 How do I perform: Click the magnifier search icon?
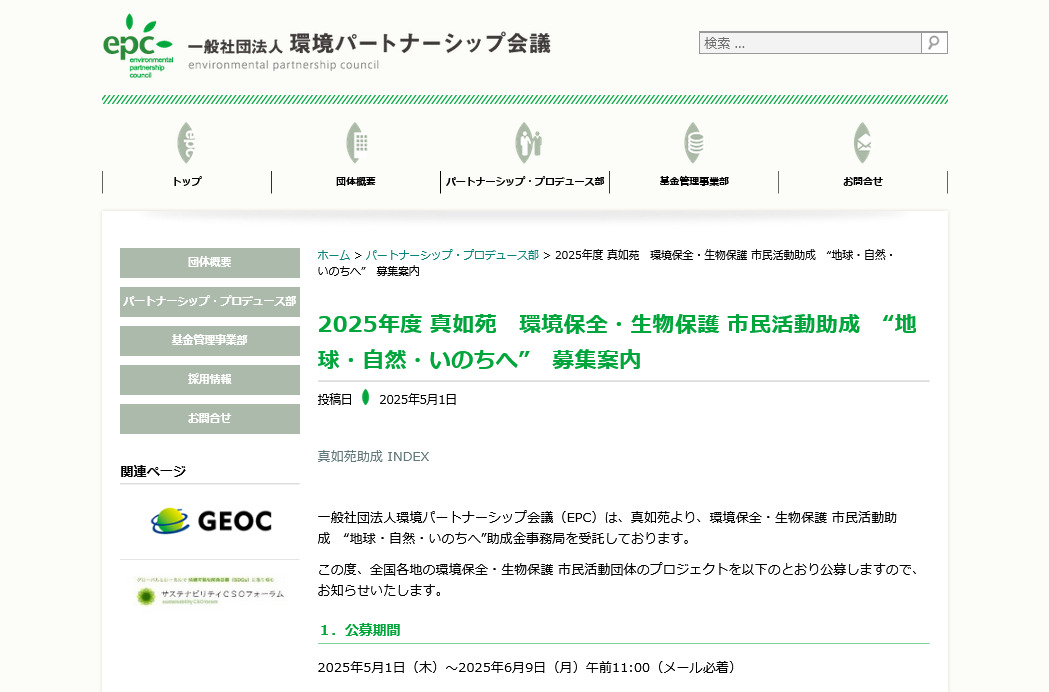pyautogui.click(x=933, y=43)
